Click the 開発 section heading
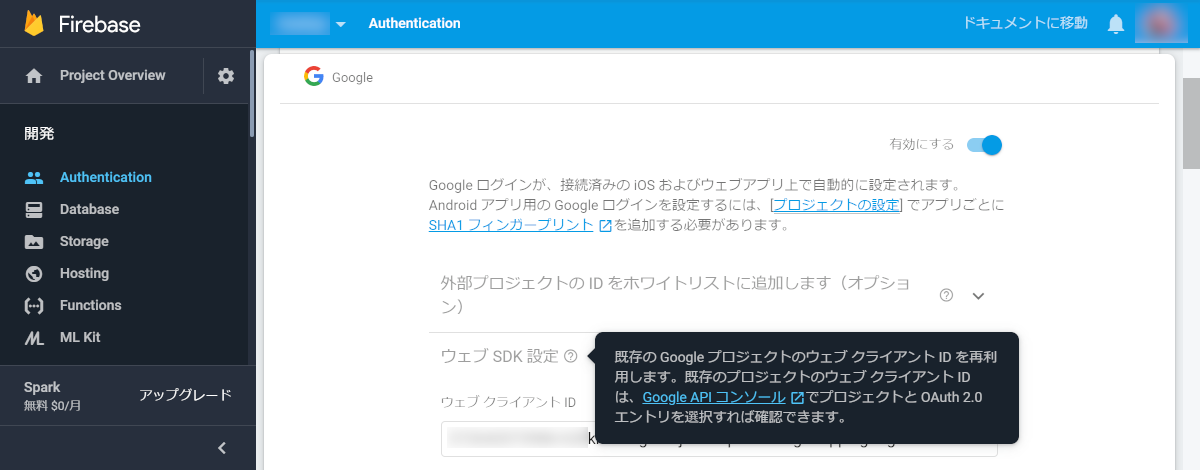The image size is (1200, 470). pyautogui.click(x=39, y=133)
